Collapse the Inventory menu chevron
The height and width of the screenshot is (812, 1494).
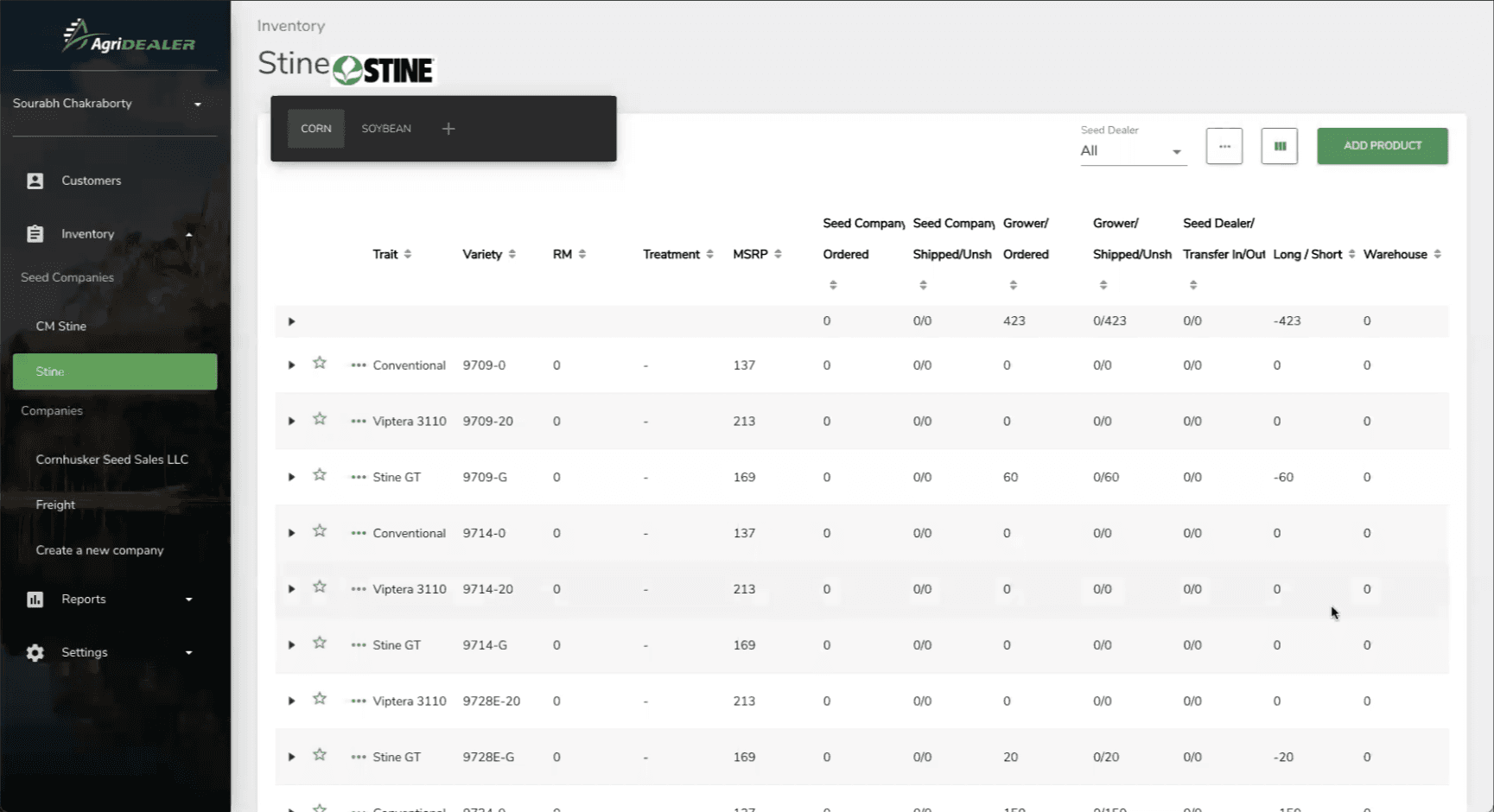[189, 233]
